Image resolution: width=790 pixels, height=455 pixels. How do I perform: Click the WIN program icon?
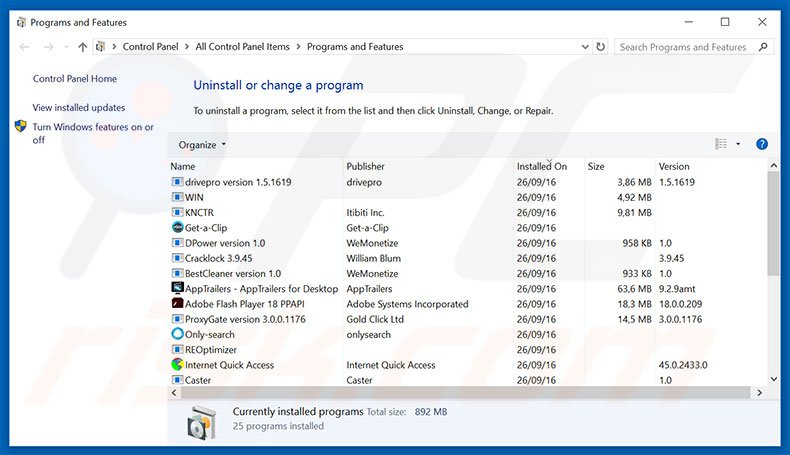177,197
